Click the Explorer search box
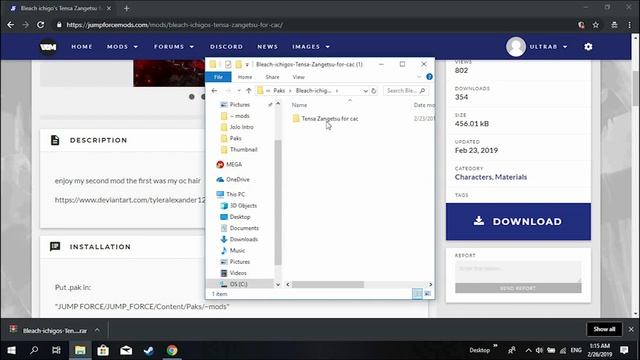Viewport: 640px width, 360px height. click(406, 91)
